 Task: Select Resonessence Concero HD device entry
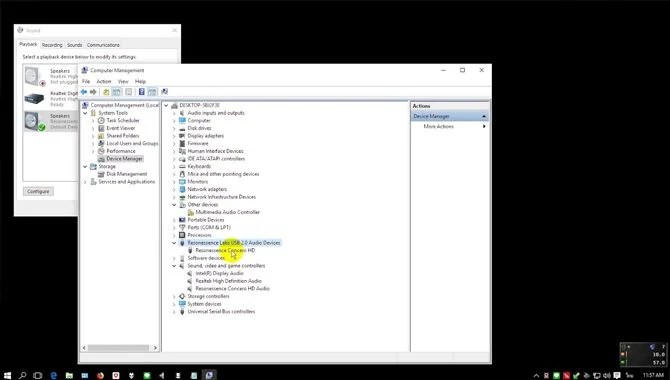[225, 250]
